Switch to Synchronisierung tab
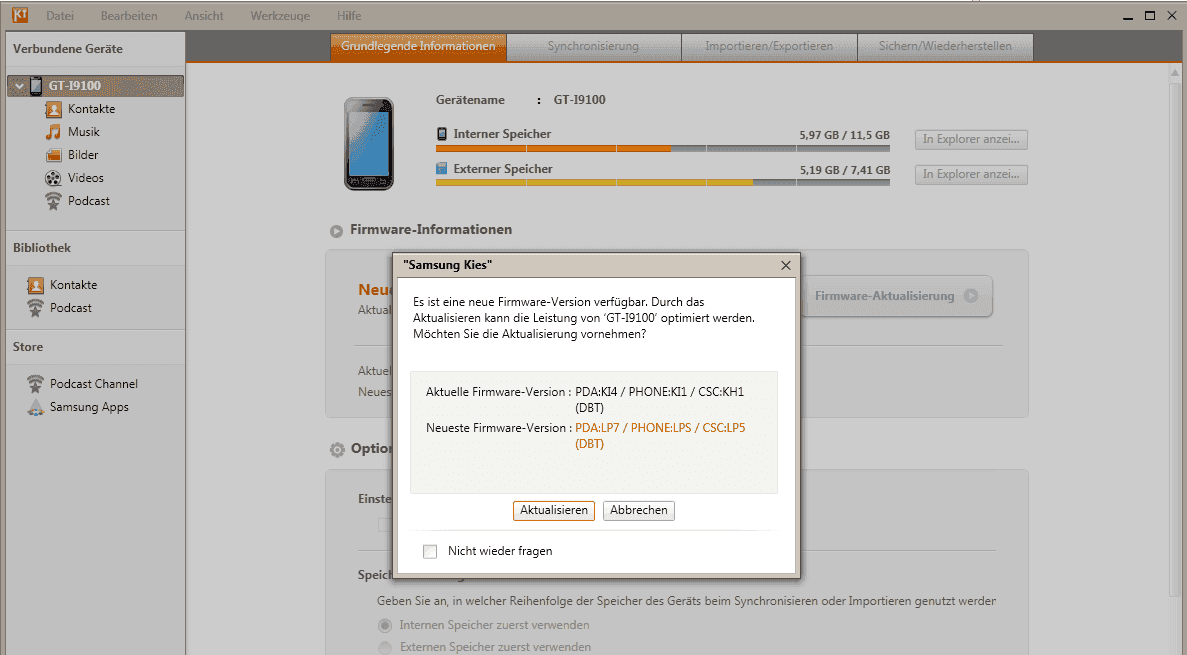Viewport: 1187px width, 655px height. tap(594, 46)
